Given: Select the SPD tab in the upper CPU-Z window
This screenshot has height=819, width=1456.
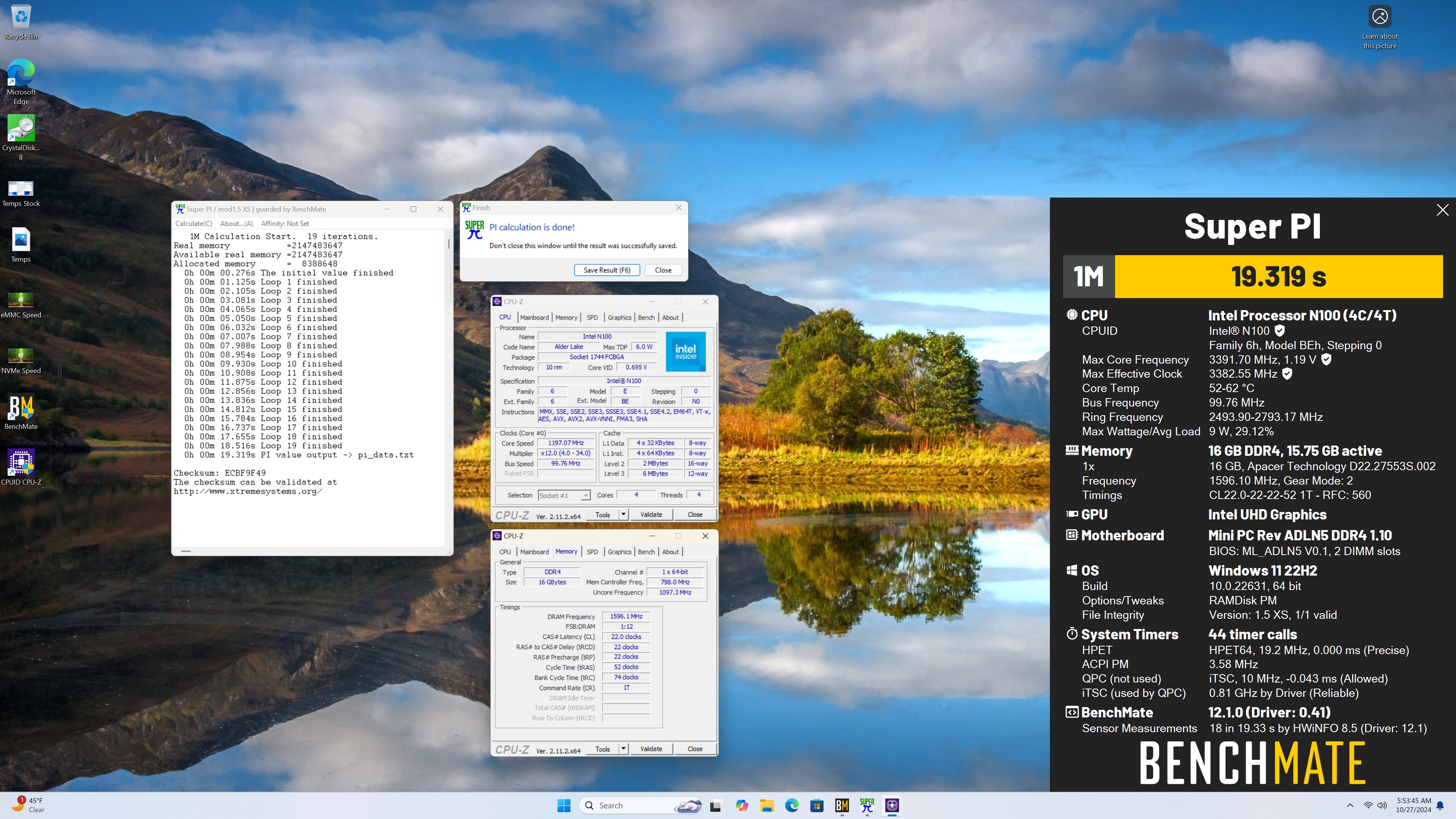Looking at the screenshot, I should [x=592, y=318].
